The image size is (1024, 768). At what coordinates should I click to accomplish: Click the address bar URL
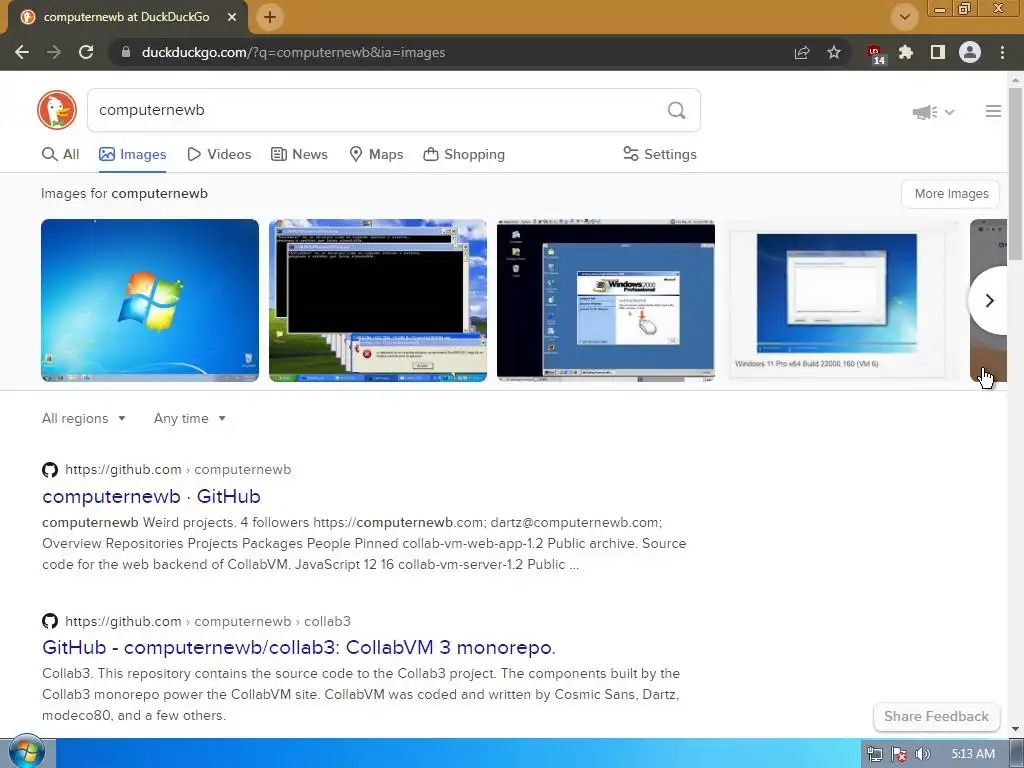pos(293,52)
